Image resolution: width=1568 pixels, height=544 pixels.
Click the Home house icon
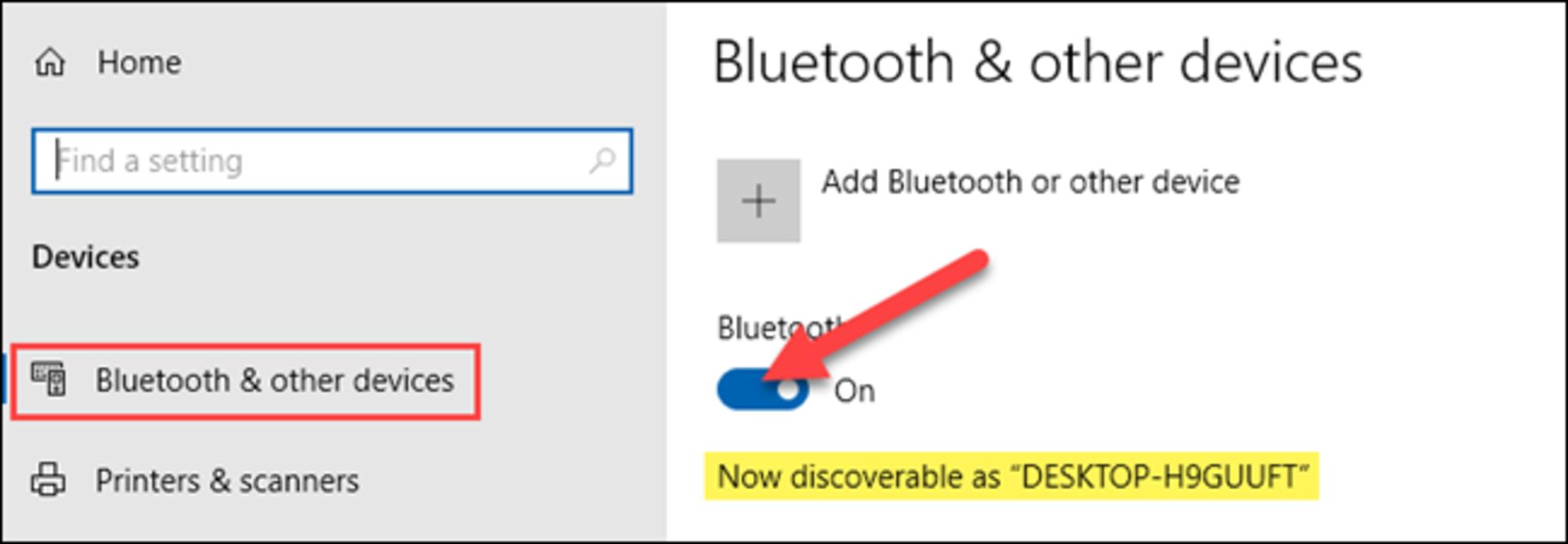(x=50, y=62)
